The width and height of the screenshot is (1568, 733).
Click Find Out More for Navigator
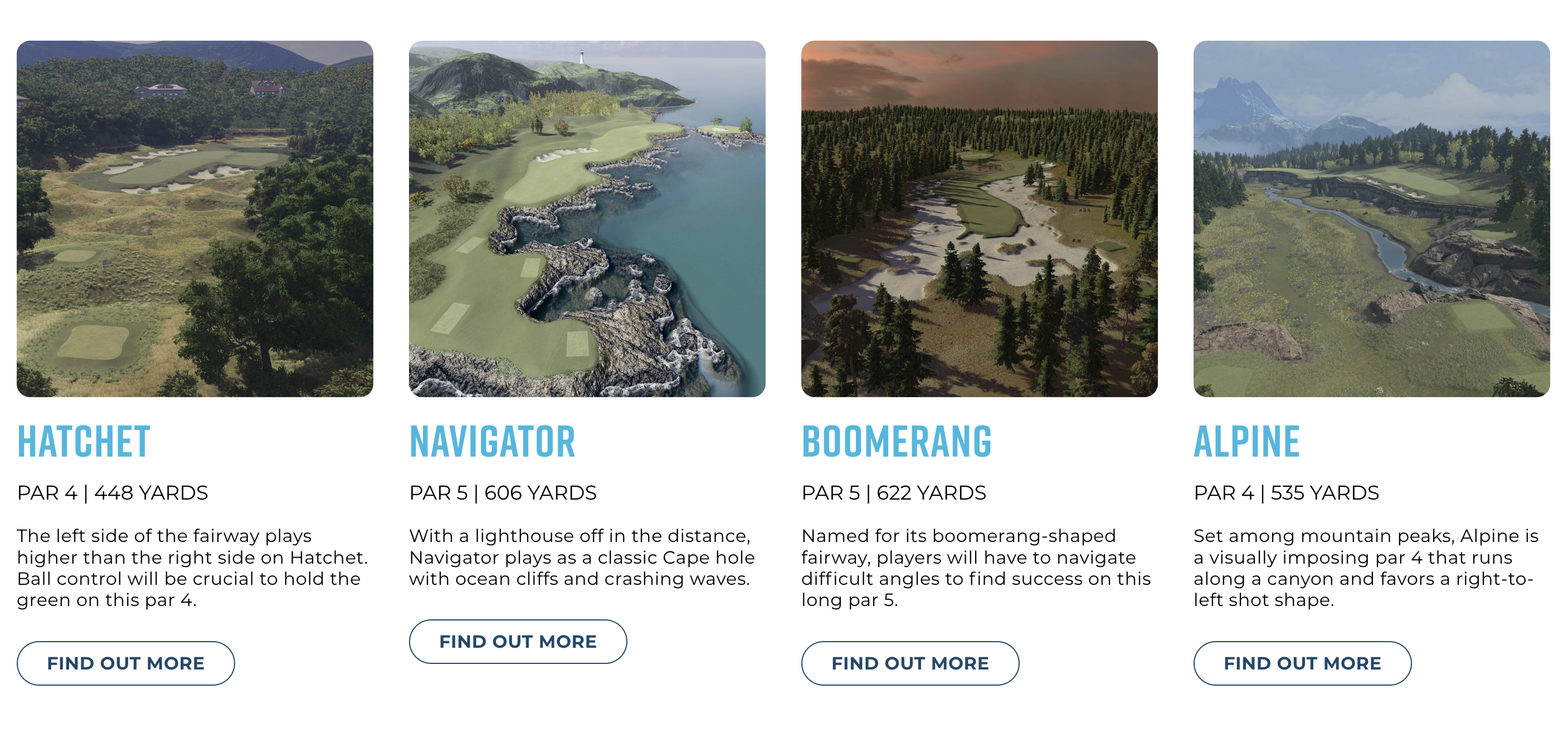[x=518, y=641]
